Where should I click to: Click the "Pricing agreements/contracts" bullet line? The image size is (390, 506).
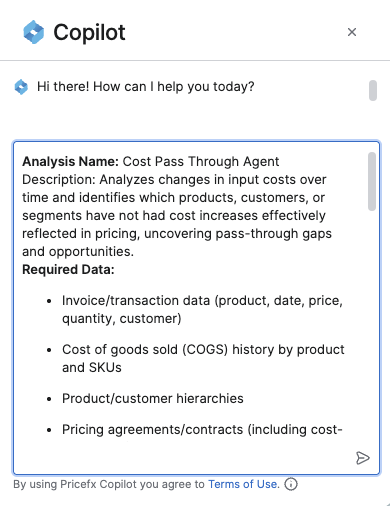(202, 429)
